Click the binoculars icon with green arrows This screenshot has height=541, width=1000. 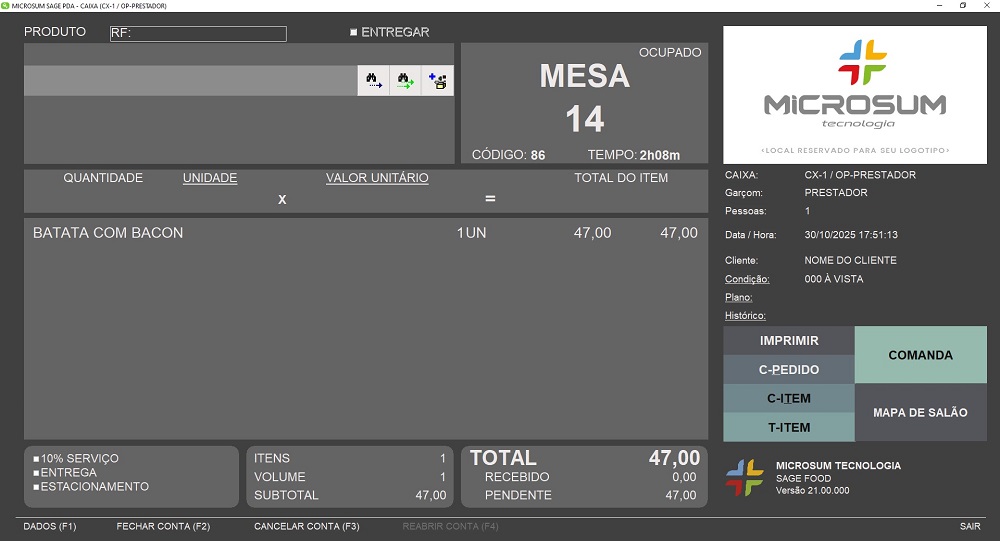(x=405, y=81)
